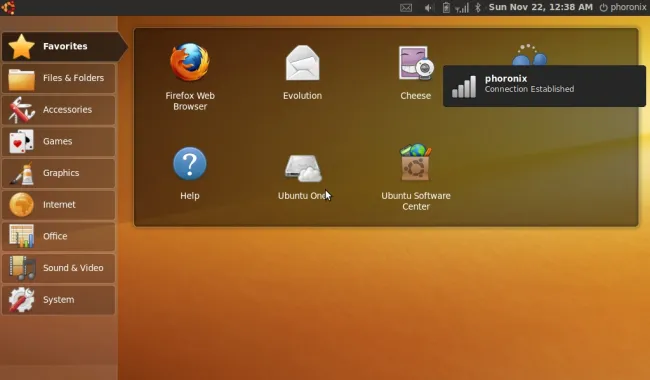The width and height of the screenshot is (650, 380).
Task: Open the partially hidden blue buddies icon
Action: click(x=529, y=55)
